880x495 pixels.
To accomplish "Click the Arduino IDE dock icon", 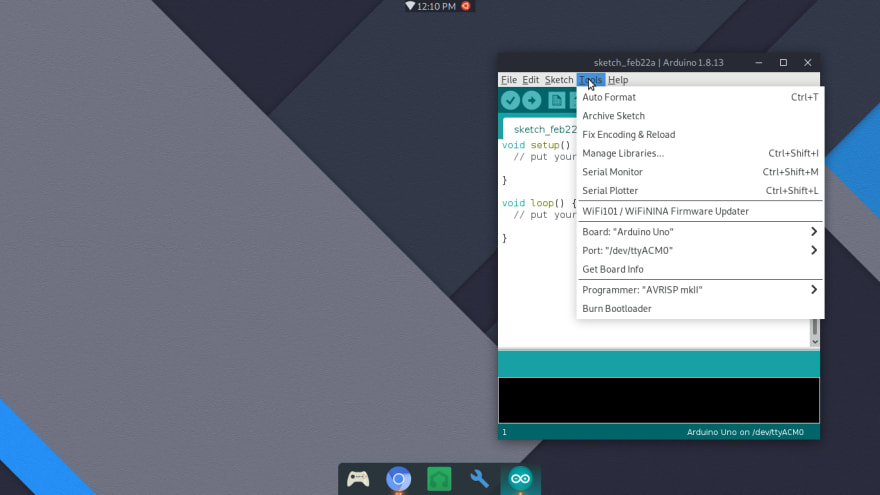I will 520,479.
